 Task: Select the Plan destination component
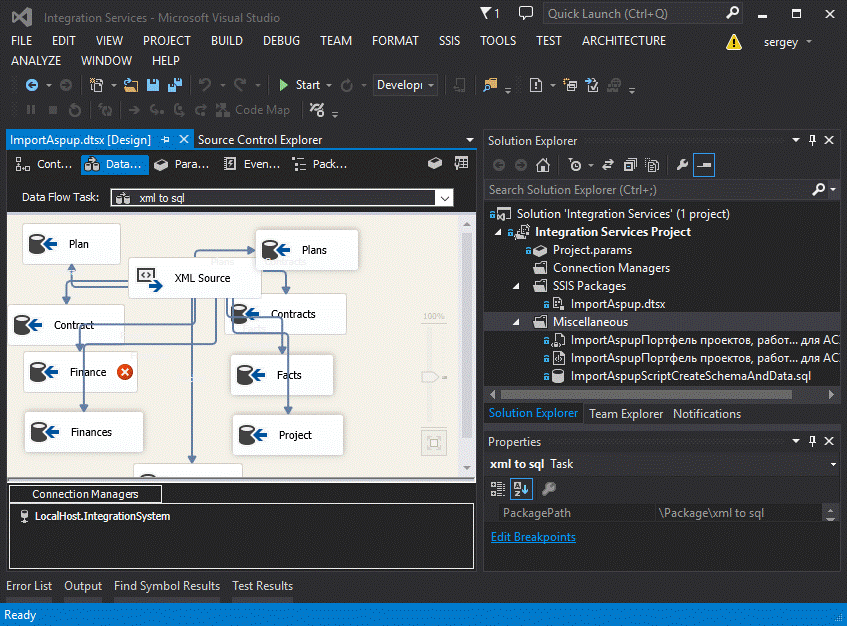71,244
